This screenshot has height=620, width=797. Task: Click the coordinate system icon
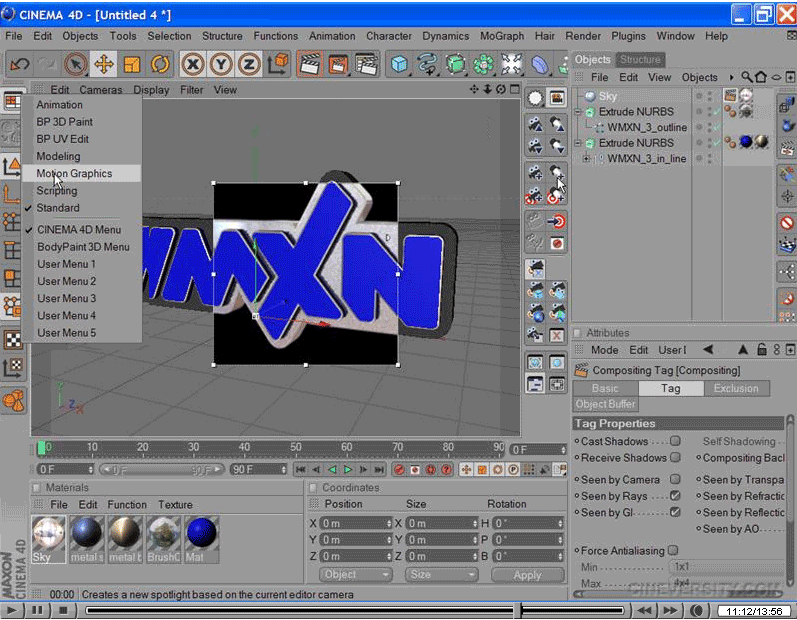click(x=278, y=65)
